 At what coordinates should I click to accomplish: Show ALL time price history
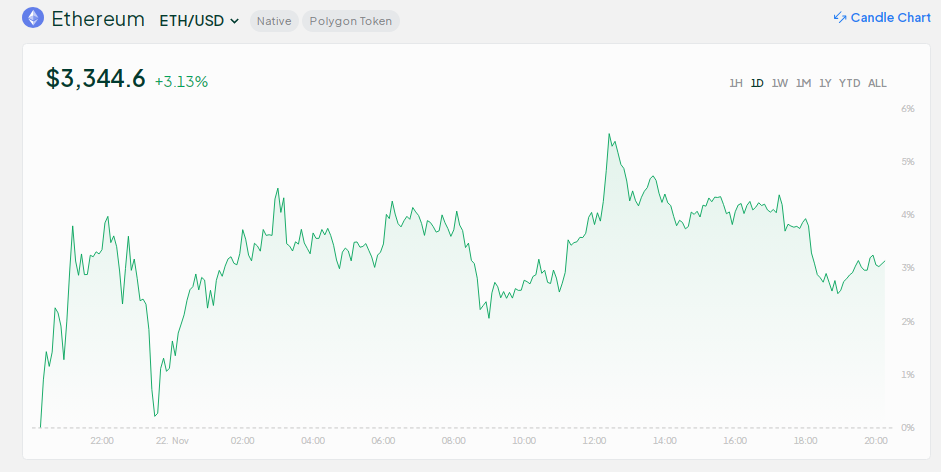[877, 83]
